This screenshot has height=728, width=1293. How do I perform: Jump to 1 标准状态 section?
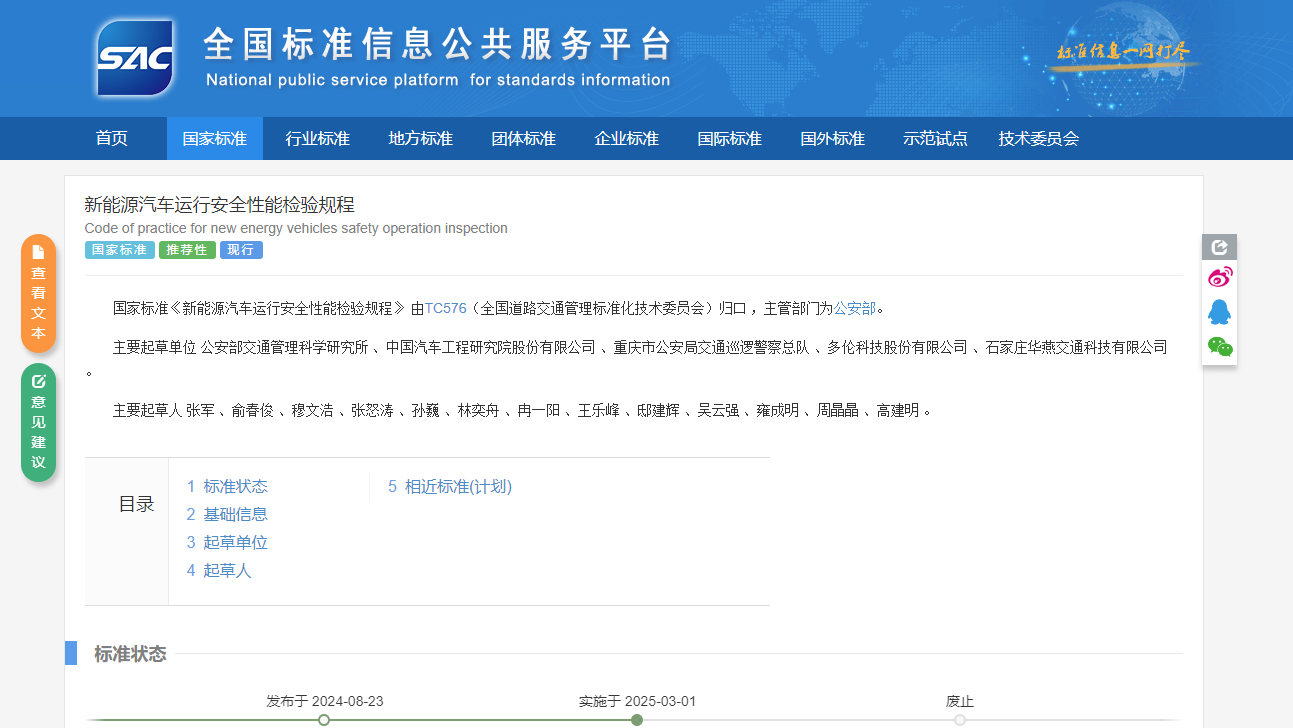(227, 487)
